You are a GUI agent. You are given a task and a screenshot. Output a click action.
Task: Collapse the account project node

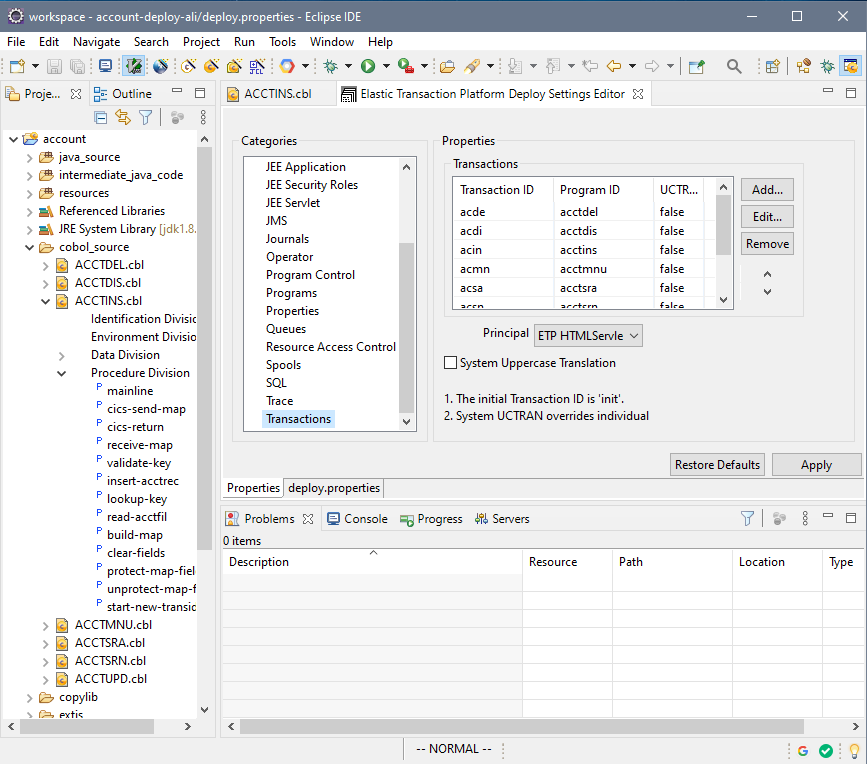(x=14, y=139)
